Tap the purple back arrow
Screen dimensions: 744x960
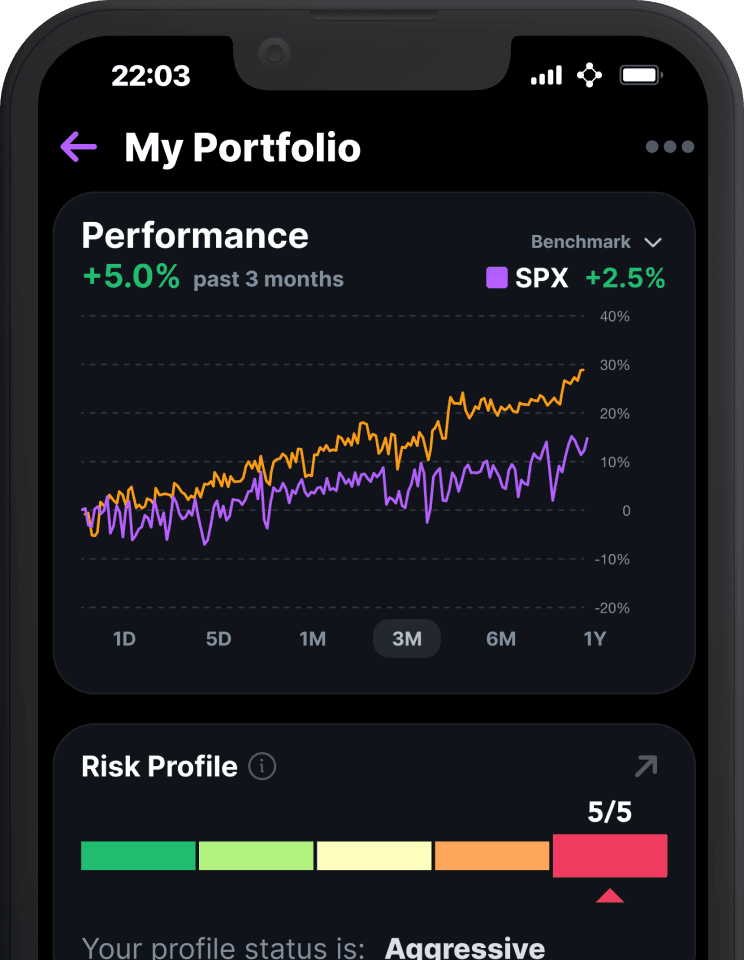78,147
